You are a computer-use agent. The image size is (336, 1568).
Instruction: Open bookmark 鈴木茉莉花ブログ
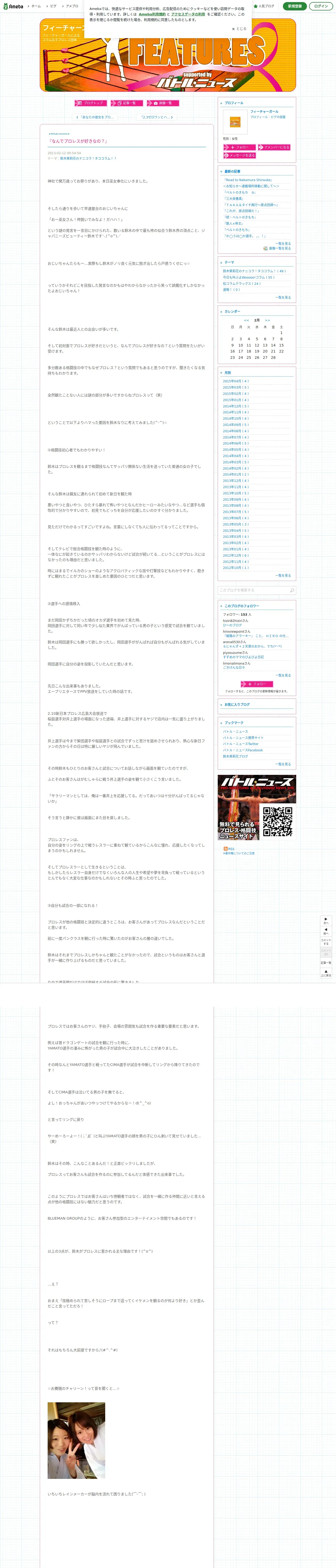[235, 757]
